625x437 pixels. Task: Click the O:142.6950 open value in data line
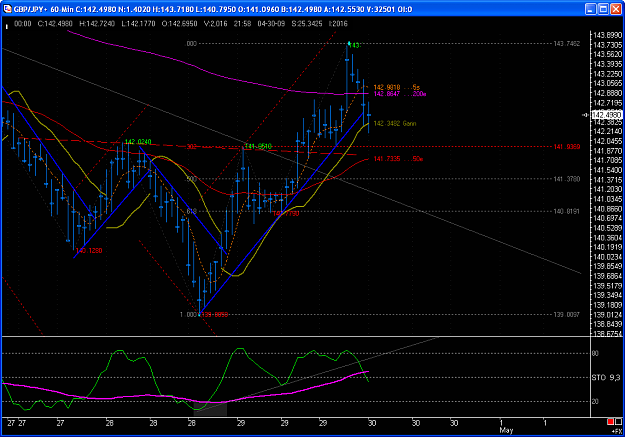pos(179,24)
